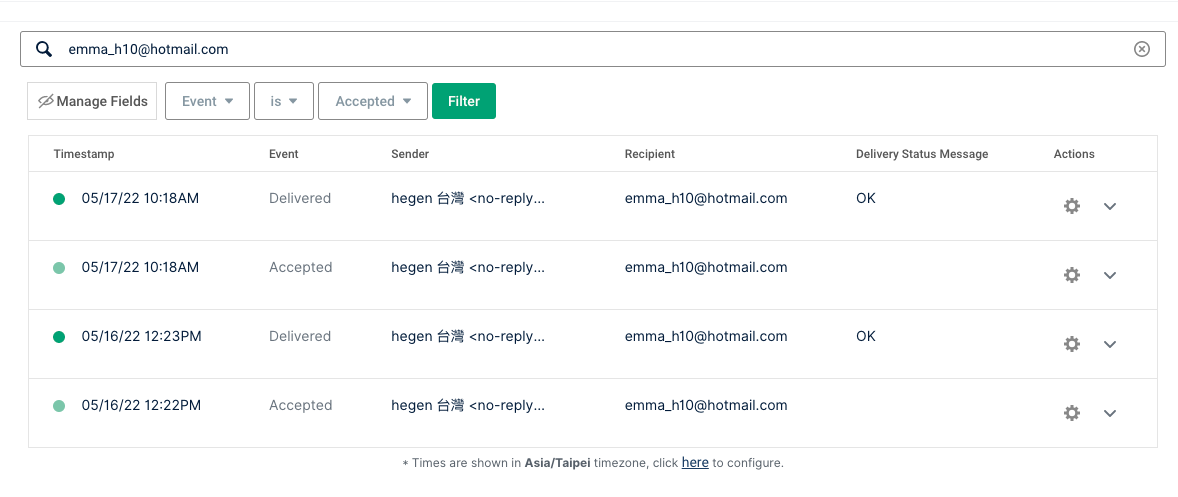Open the Event filter dropdown
1178x497 pixels.
[x=207, y=101]
